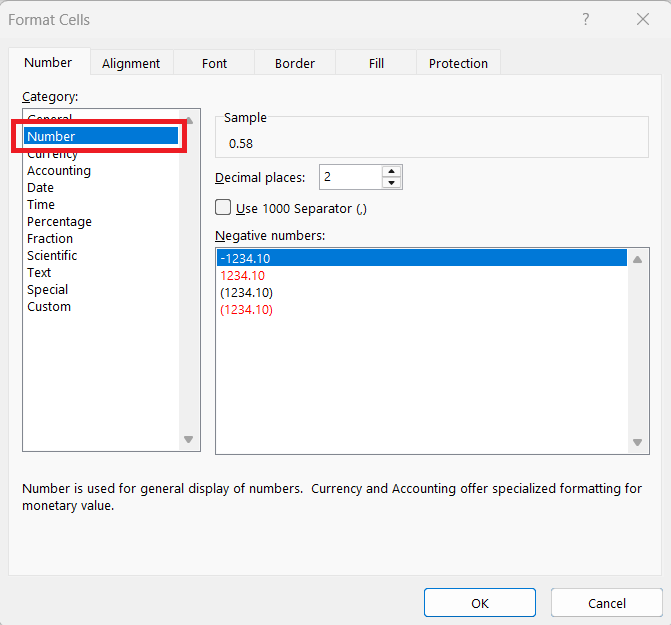671x625 pixels.
Task: Confirm with the OK button
Action: (480, 603)
